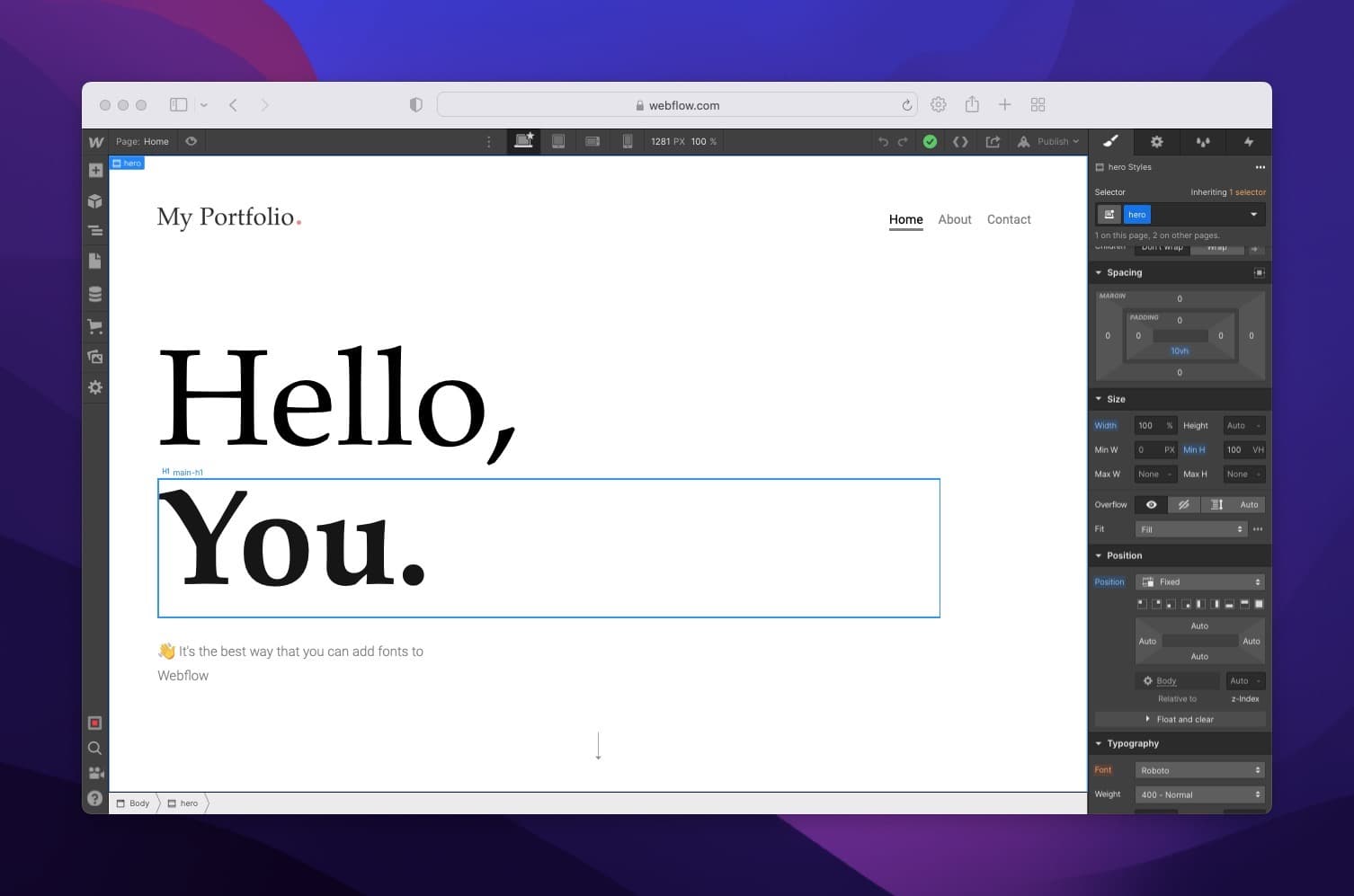Open the Font dropdown showing Roboto
This screenshot has height=896, width=1354.
pos(1199,770)
